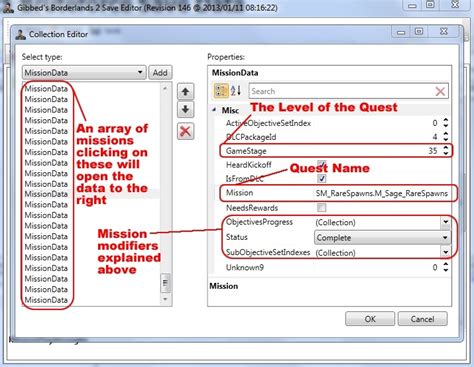The image size is (474, 367).
Task: Clear the property search box
Action: (x=440, y=91)
